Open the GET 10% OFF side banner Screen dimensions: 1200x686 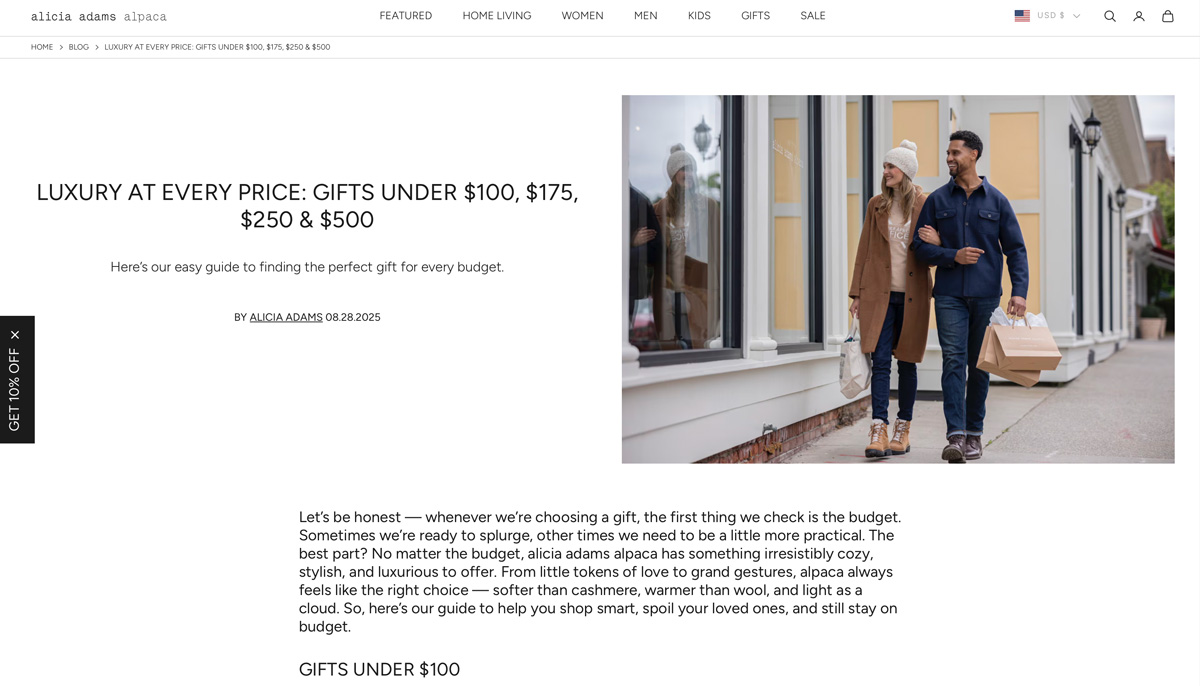(15, 390)
